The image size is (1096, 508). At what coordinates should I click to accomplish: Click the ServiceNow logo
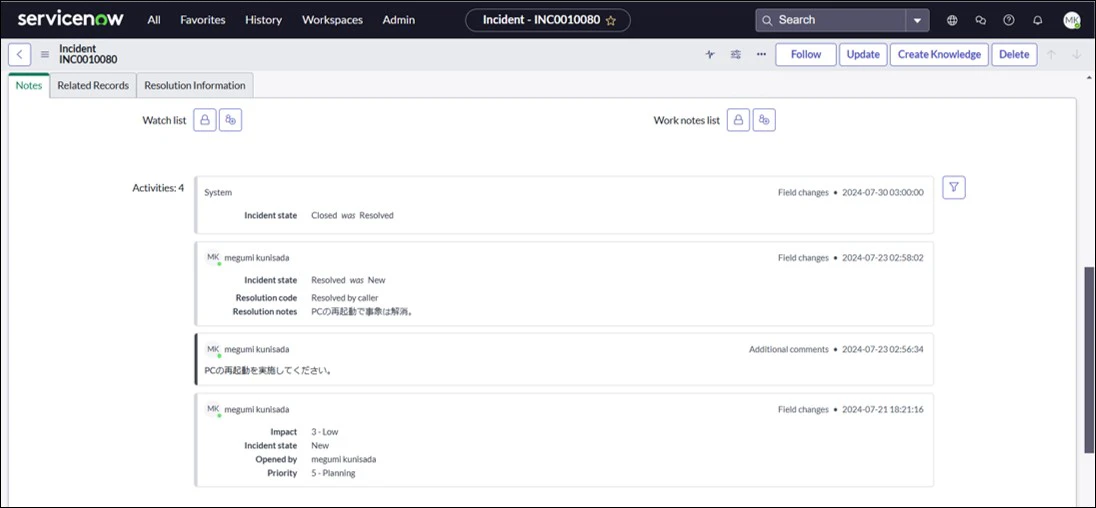tap(71, 20)
